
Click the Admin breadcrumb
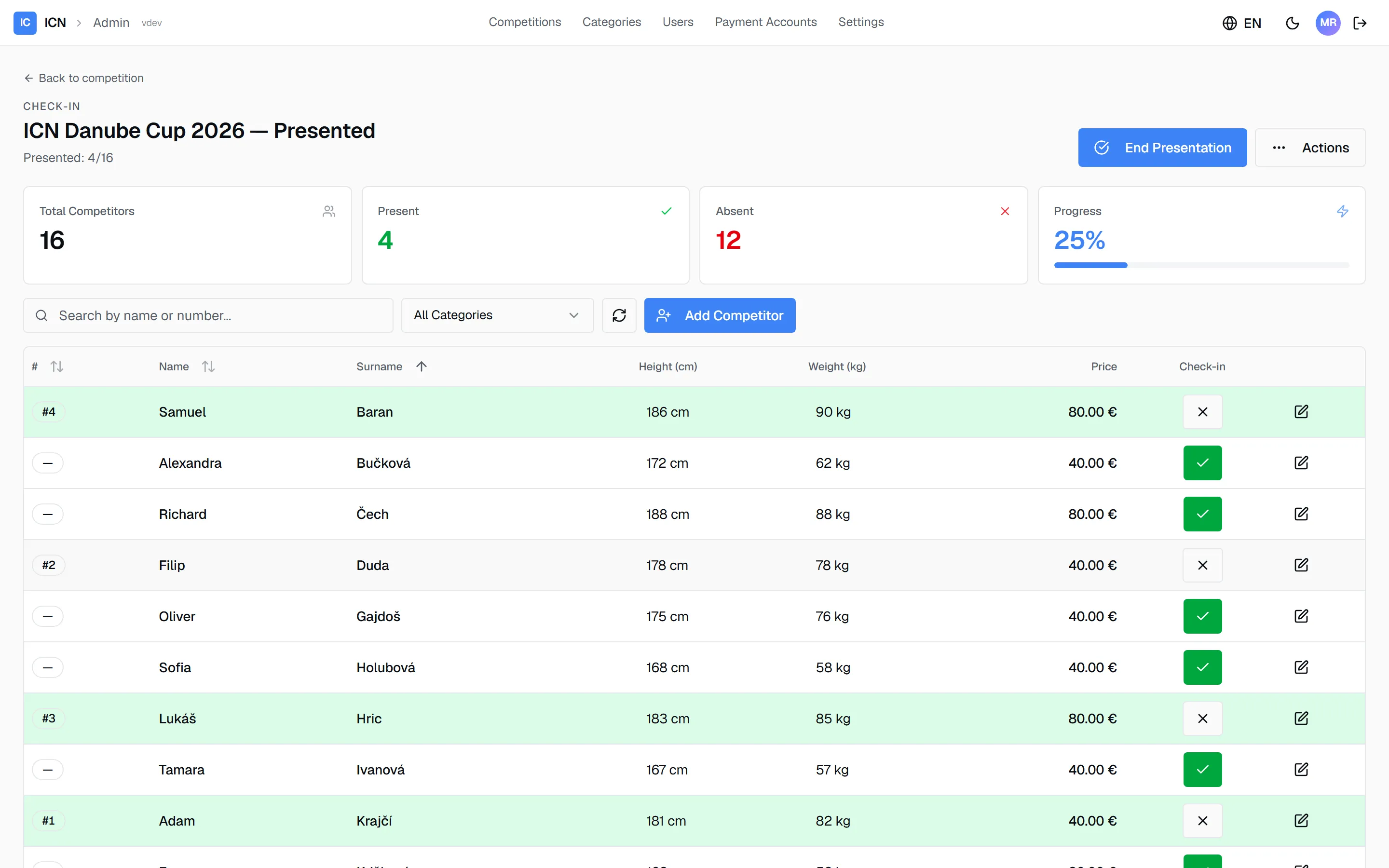coord(111,23)
